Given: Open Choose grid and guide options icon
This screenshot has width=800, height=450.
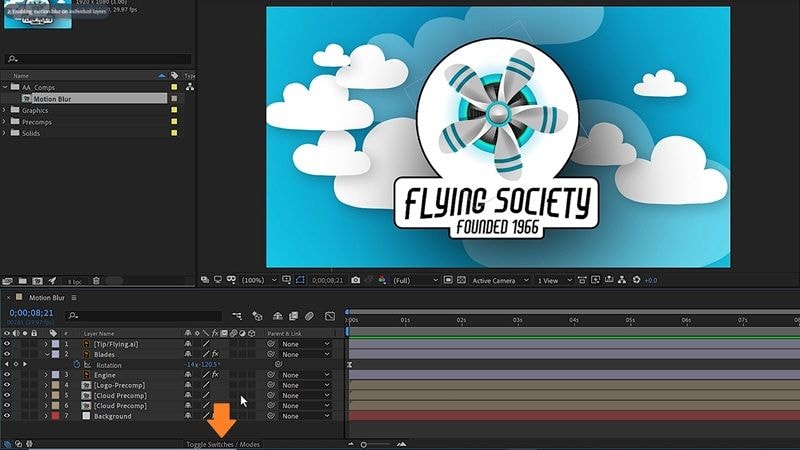Looking at the screenshot, I should click(286, 280).
